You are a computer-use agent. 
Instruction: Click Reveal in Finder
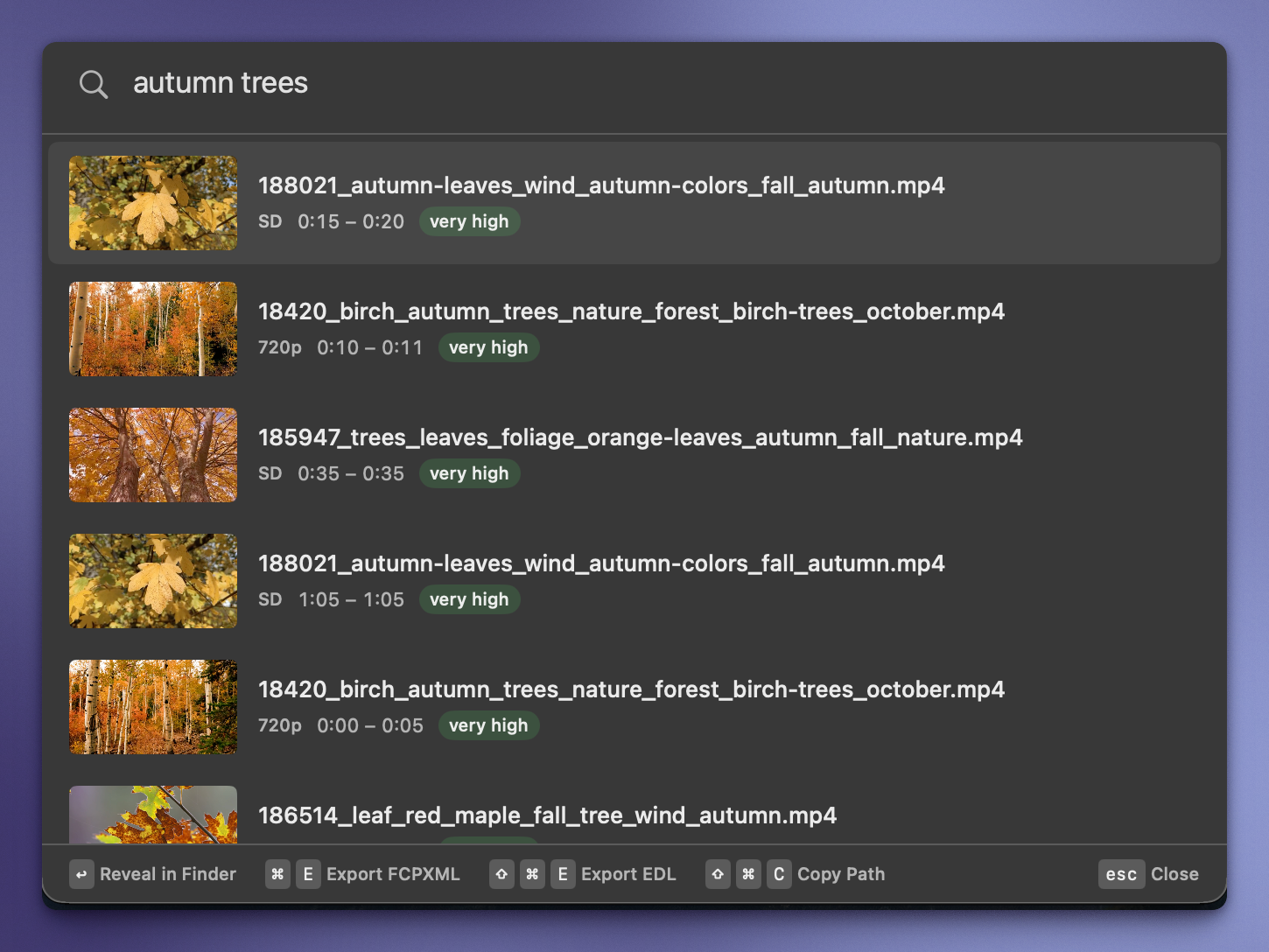pos(168,874)
